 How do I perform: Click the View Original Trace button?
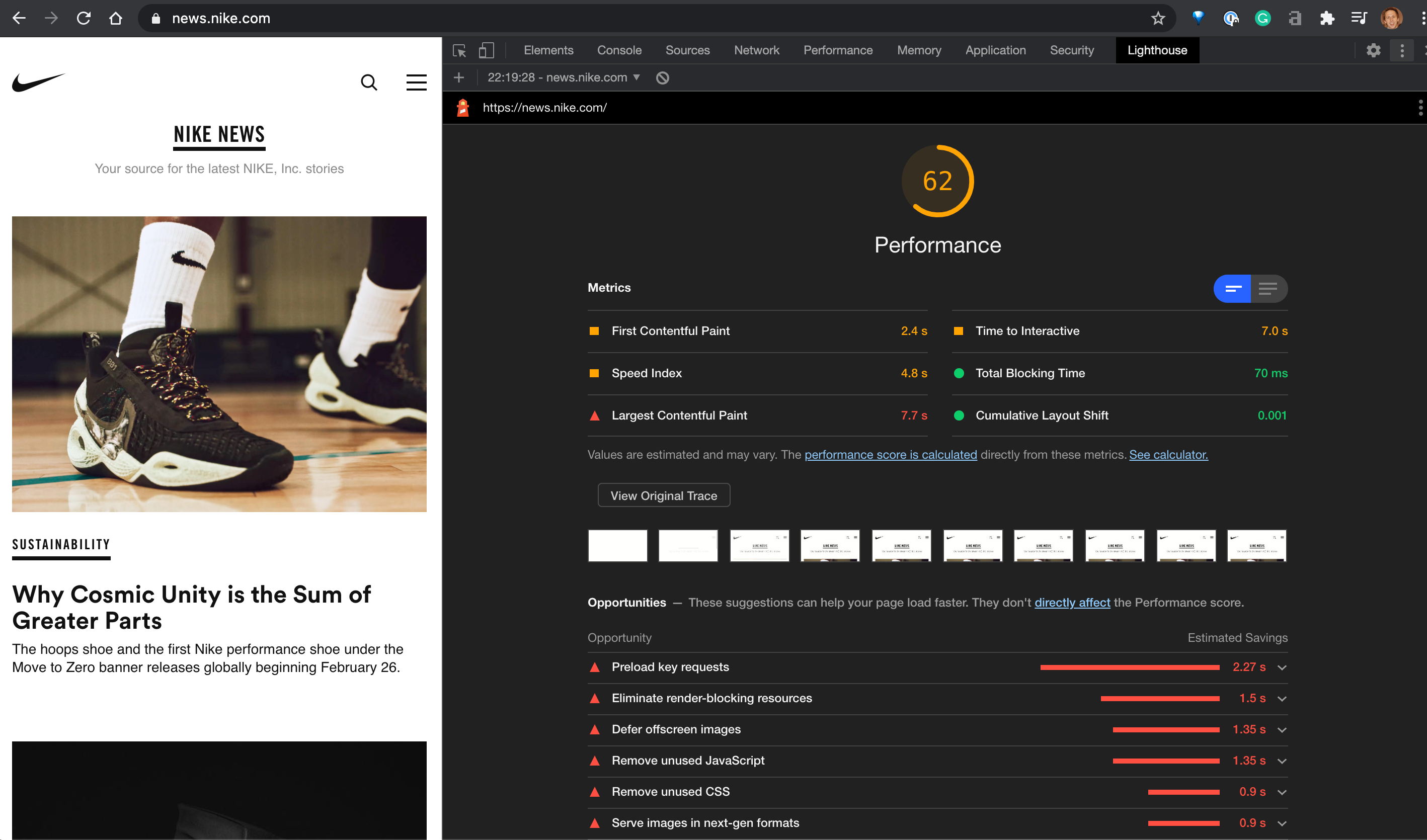click(664, 496)
